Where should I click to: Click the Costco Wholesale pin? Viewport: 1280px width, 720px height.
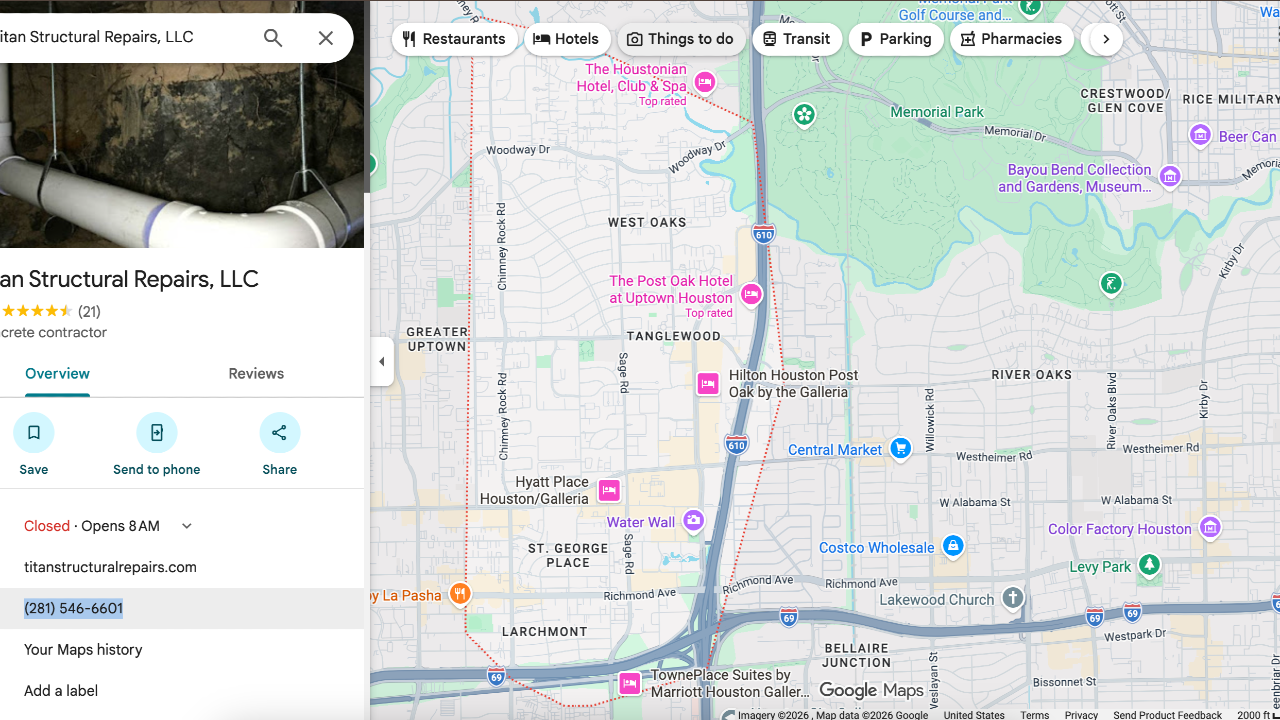pyautogui.click(x=953, y=546)
